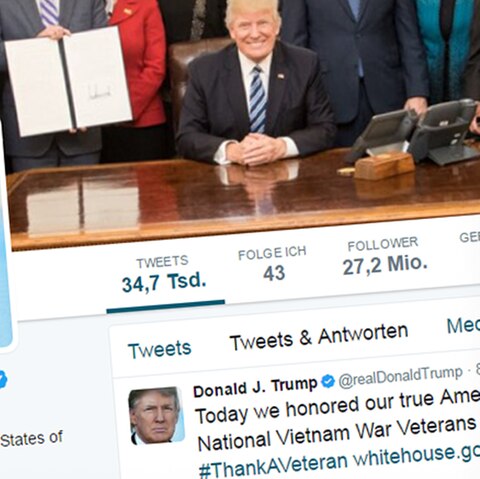The width and height of the screenshot is (480, 479).
Task: Click the tweet timestamp after the handle
Action: click(477, 369)
